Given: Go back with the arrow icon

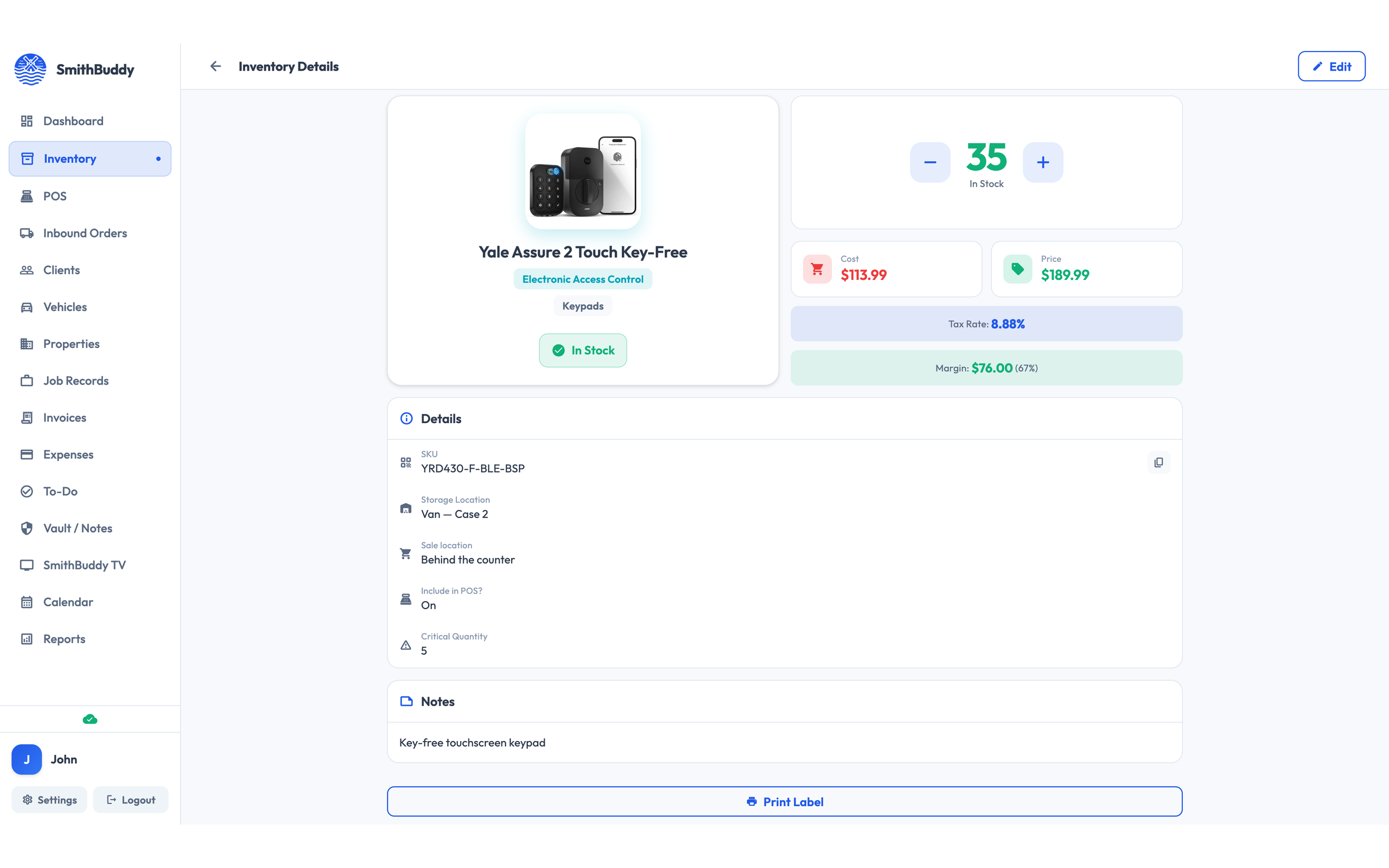Looking at the screenshot, I should 215,67.
